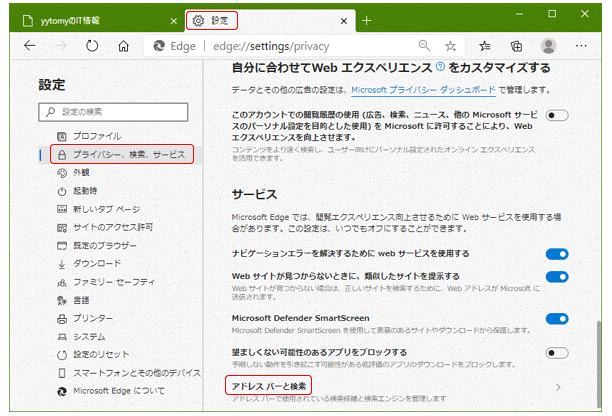Click the user profile avatar

(549, 45)
